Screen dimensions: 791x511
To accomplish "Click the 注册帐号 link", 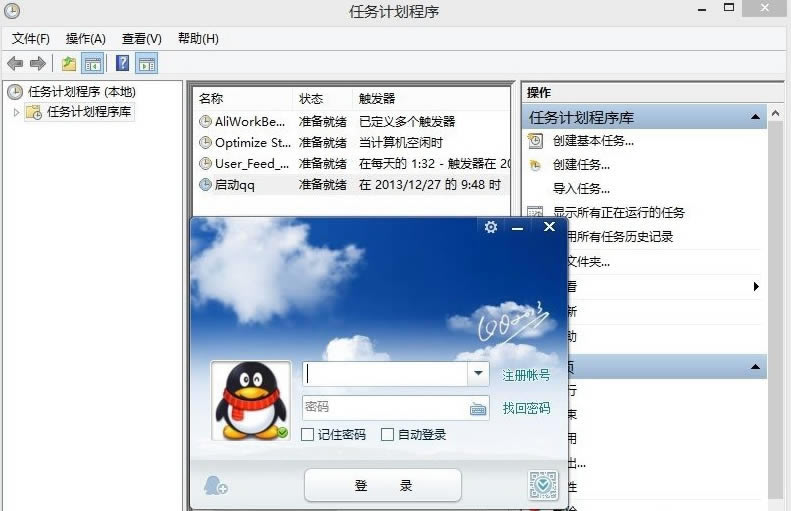I will [526, 375].
